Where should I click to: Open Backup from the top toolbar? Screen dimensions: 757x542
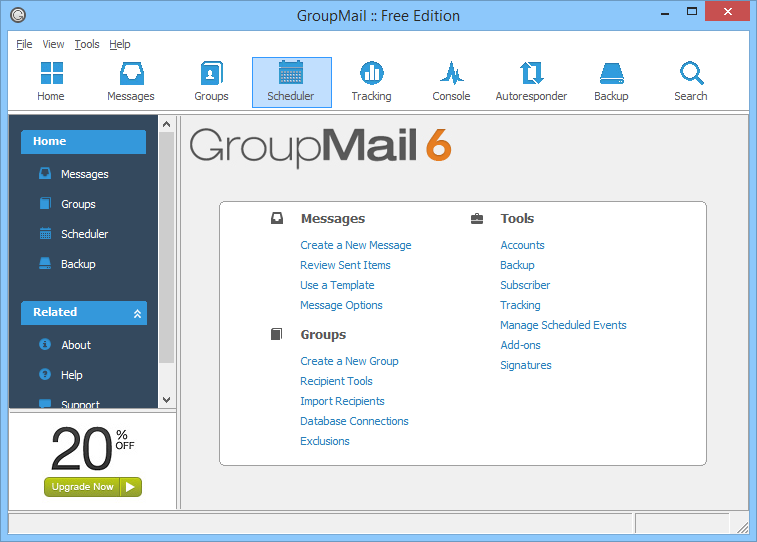coord(611,82)
